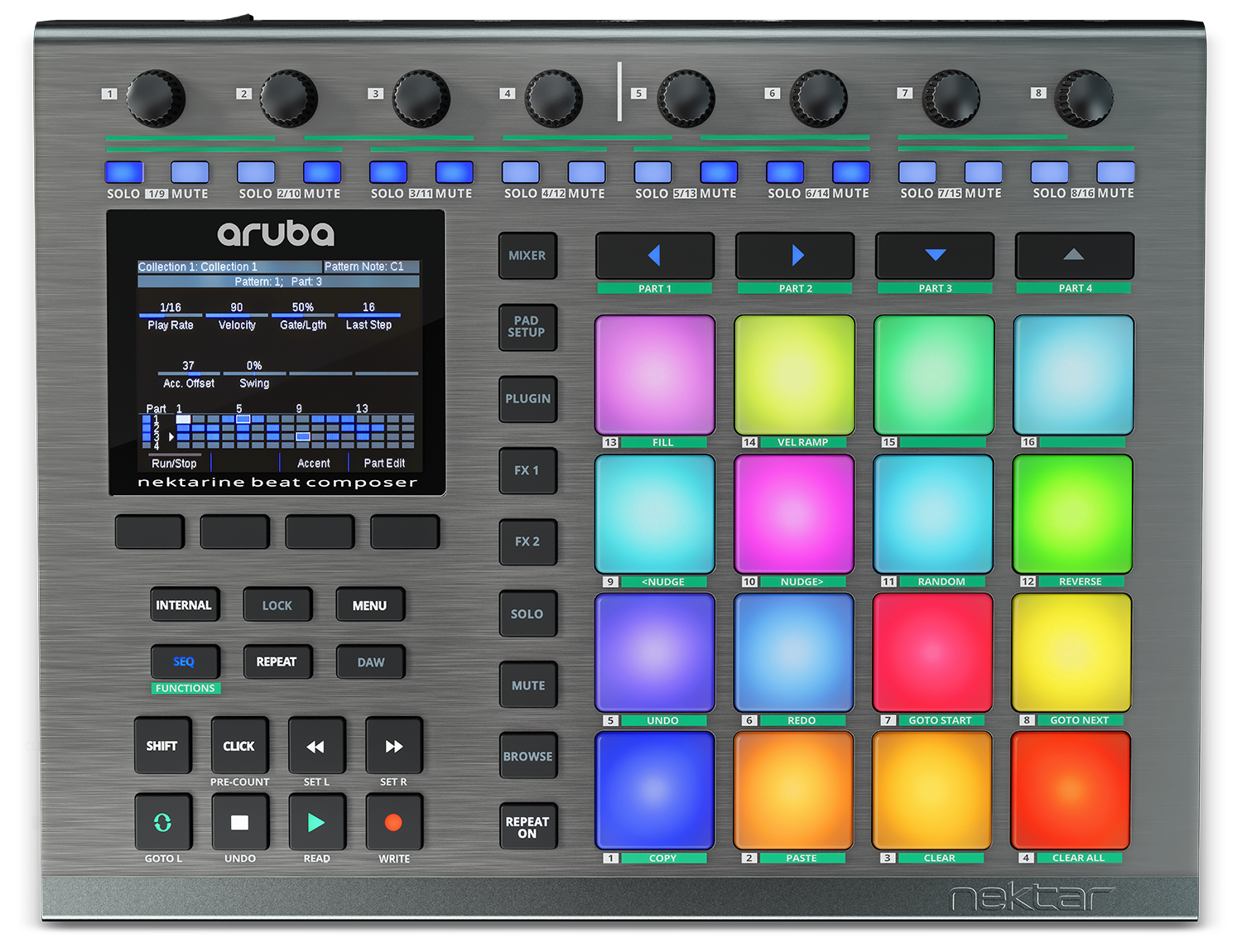The image size is (1242, 952).
Task: Open the MIXER mode
Action: (x=527, y=256)
